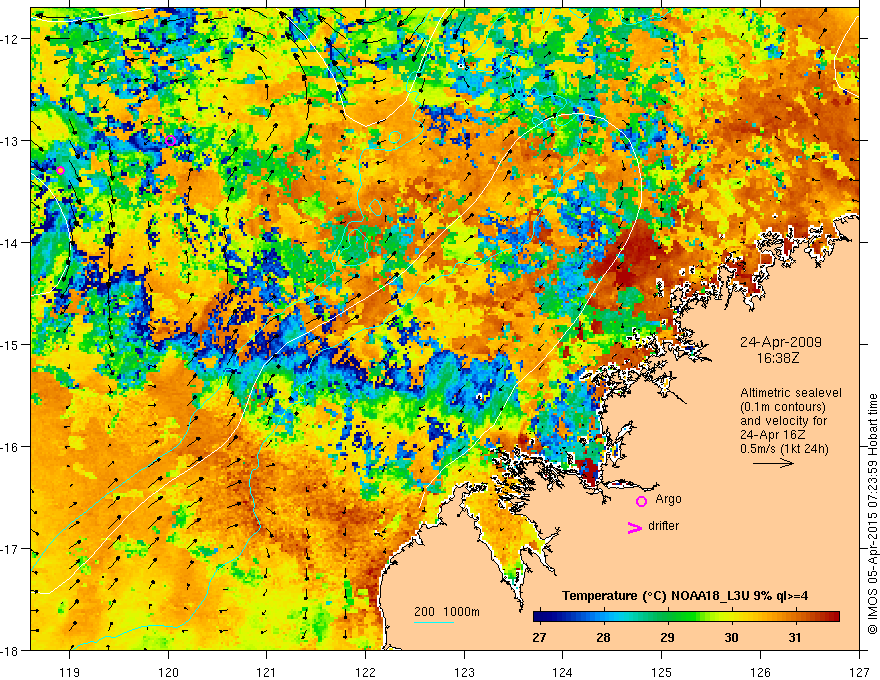The width and height of the screenshot is (880, 680).
Task: Click the 'Altimetric sealevel' text line
Action: click(791, 393)
